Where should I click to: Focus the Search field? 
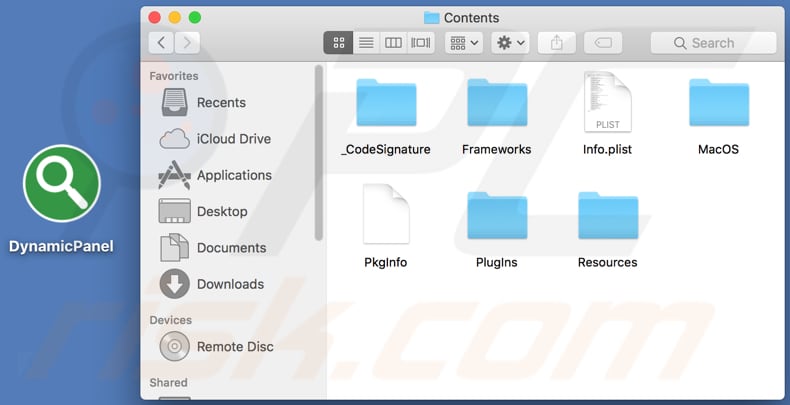click(713, 43)
